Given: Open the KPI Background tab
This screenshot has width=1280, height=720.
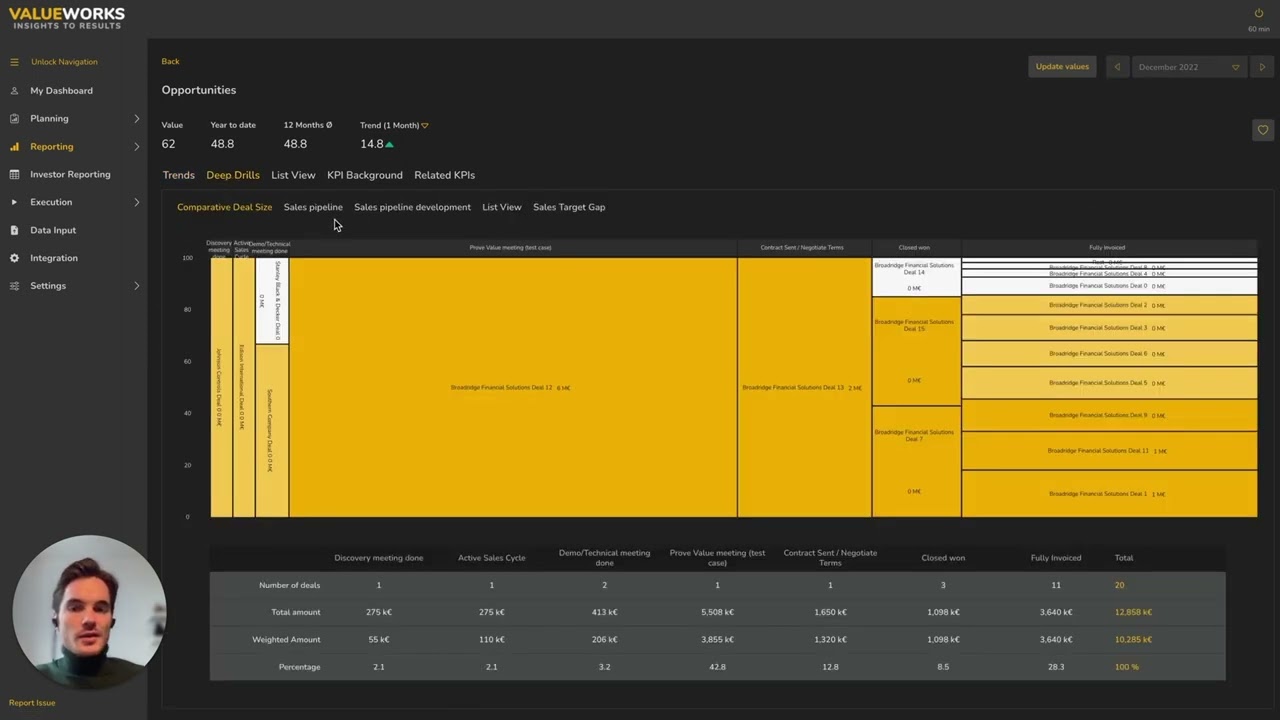Looking at the screenshot, I should click(x=365, y=175).
